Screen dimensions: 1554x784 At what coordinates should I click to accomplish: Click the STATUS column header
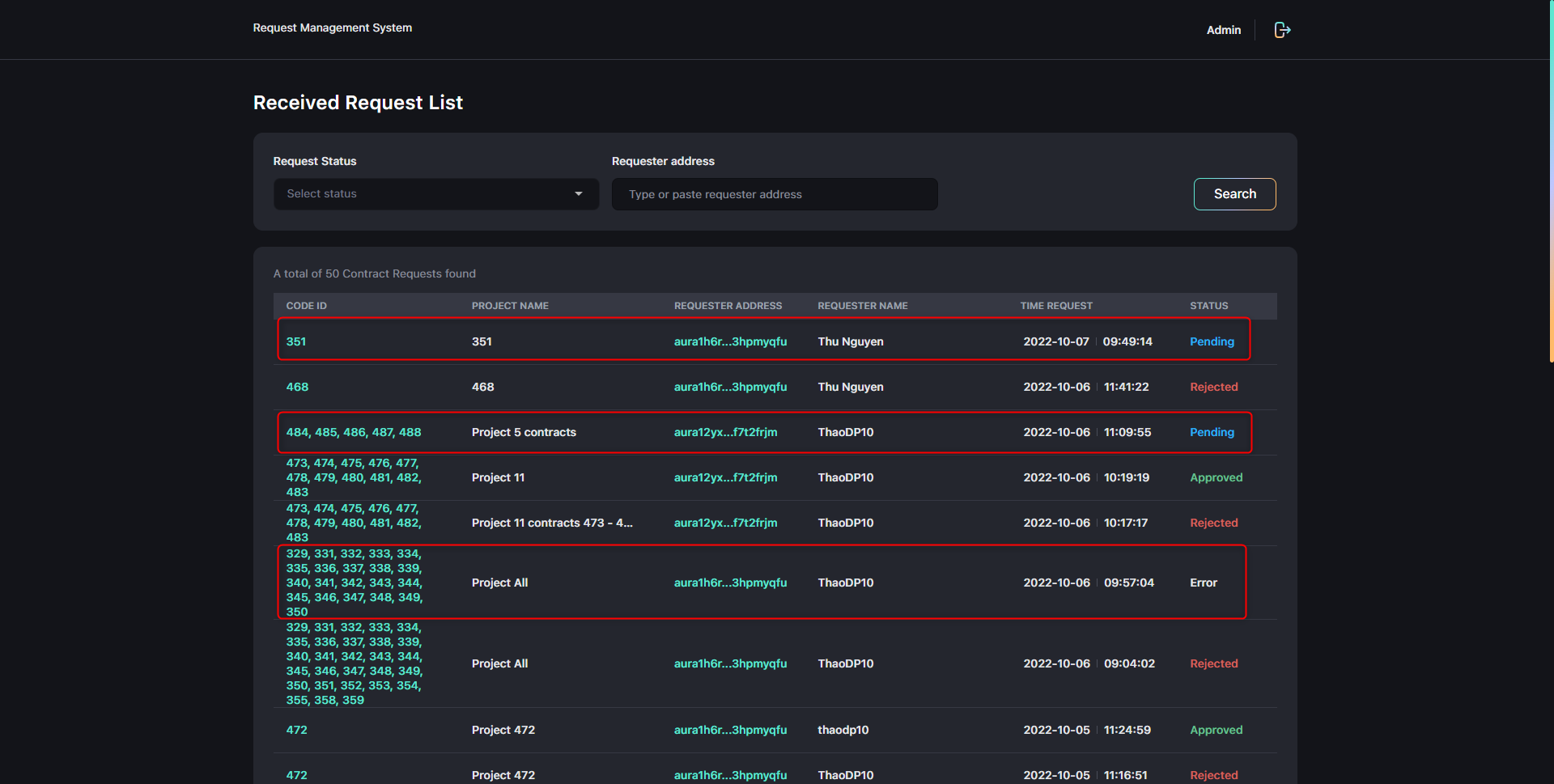[1208, 305]
